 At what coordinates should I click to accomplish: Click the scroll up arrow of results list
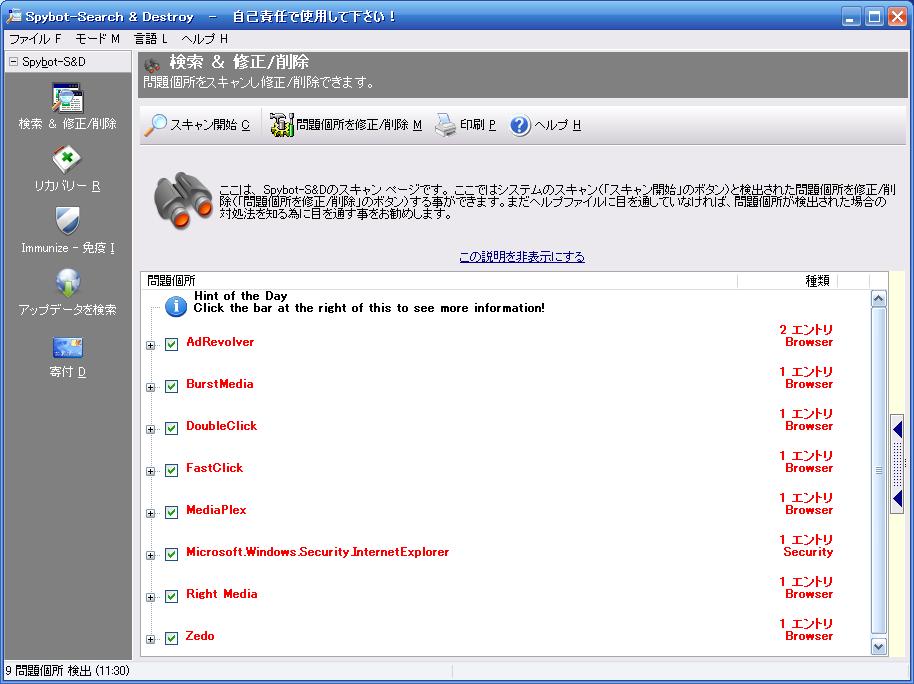pos(878,299)
